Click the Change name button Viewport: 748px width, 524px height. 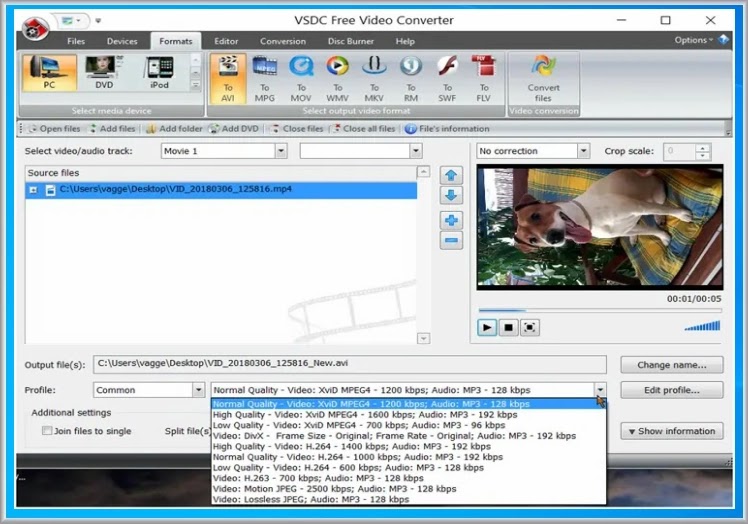coord(672,365)
